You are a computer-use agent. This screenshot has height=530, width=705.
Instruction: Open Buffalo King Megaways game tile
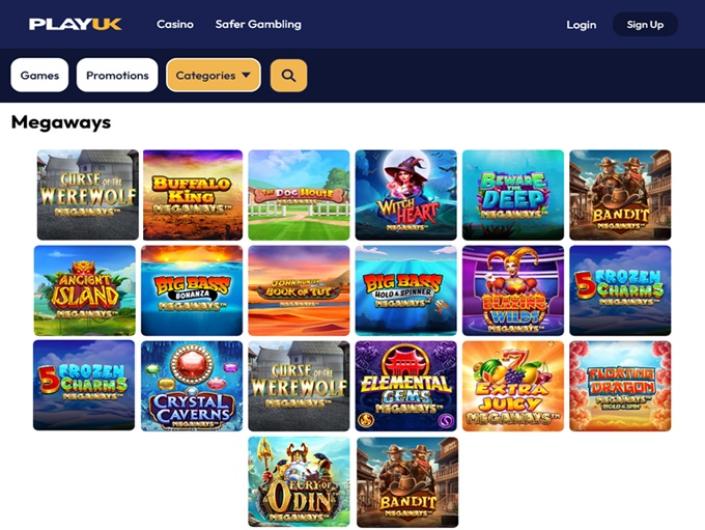pos(192,195)
